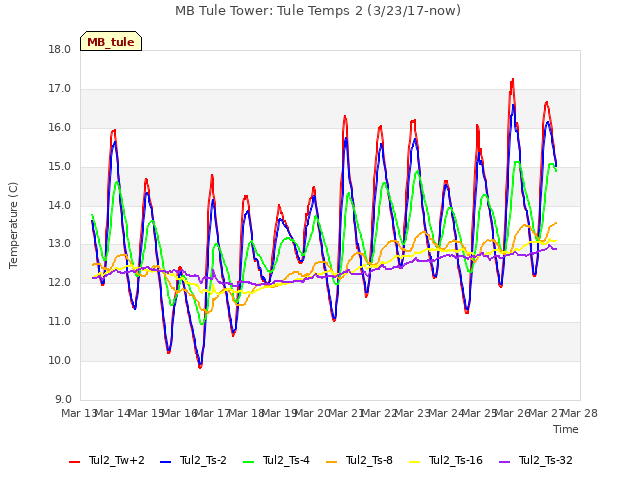640x480 pixels.
Task: Click the 9.0 y-axis tick label
Action: (63, 400)
